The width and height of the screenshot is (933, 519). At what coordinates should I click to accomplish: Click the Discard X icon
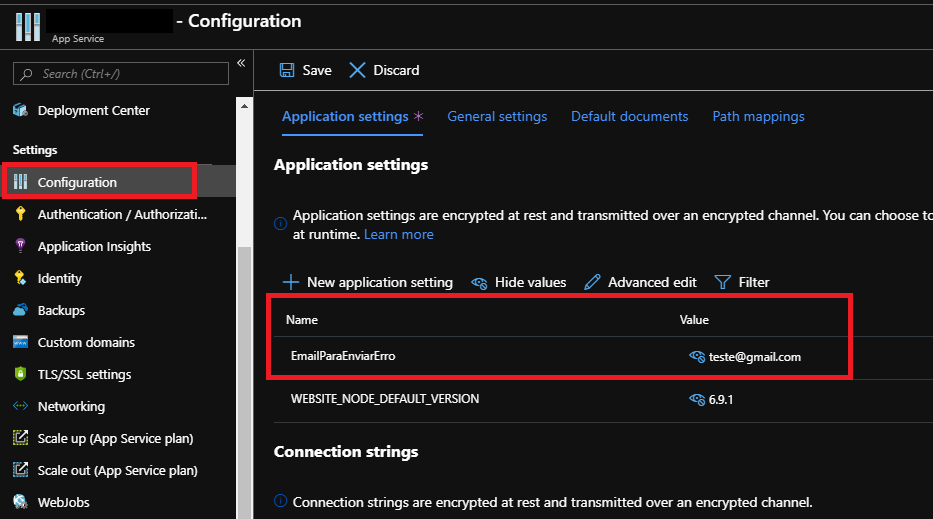[357, 70]
